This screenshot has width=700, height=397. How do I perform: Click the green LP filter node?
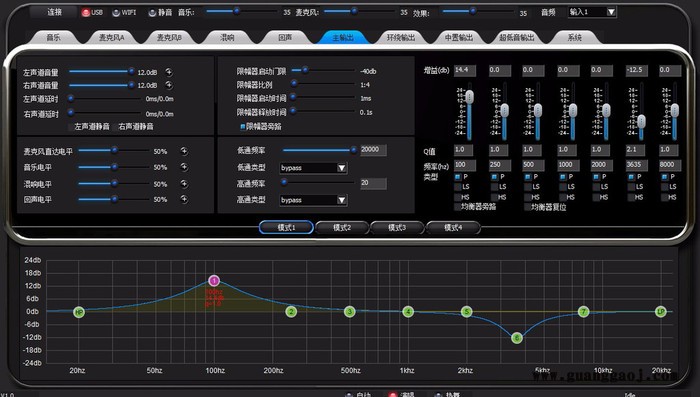(x=661, y=312)
